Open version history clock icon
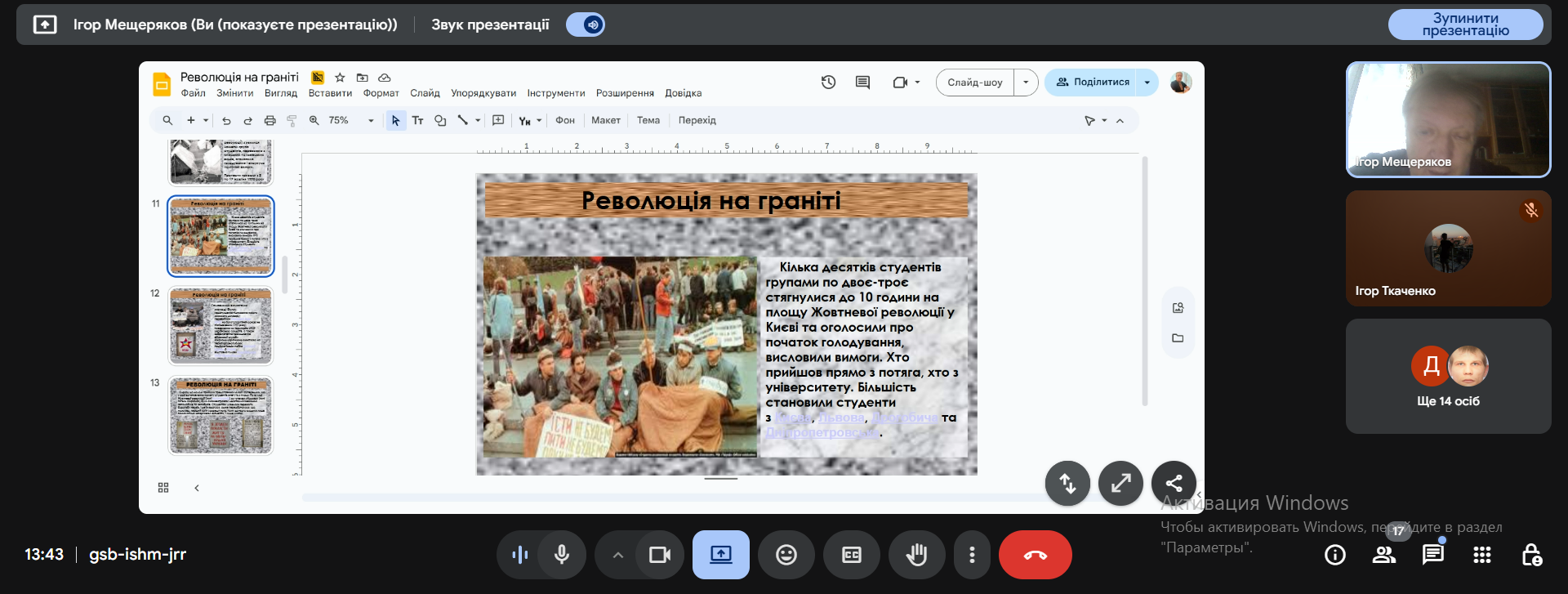The width and height of the screenshot is (1568, 594). click(x=828, y=82)
